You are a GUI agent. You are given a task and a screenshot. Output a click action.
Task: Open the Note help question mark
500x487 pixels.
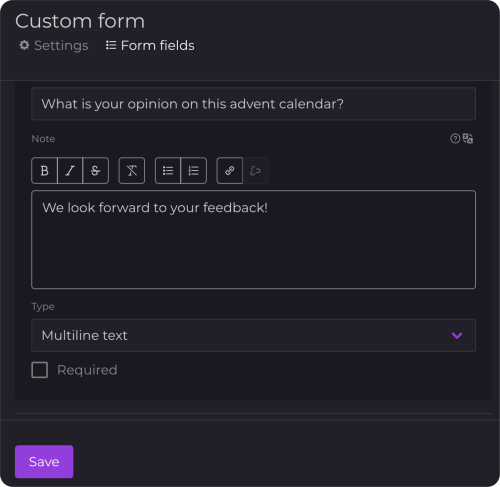(455, 138)
